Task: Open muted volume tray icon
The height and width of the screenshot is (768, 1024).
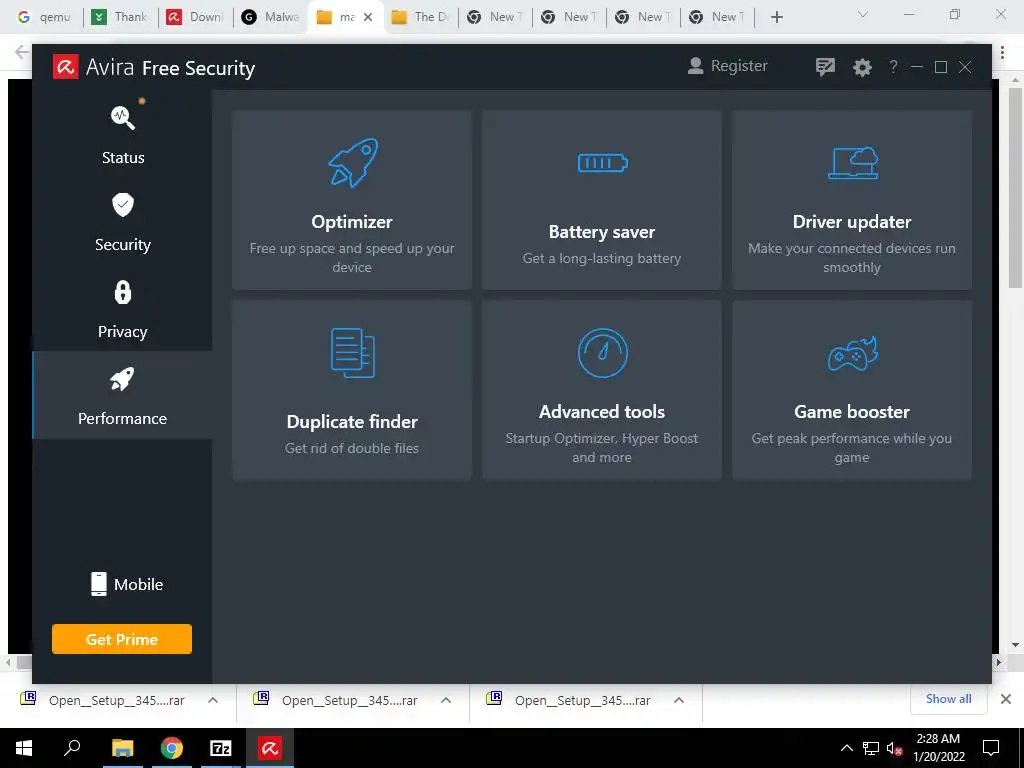Action: click(895, 748)
